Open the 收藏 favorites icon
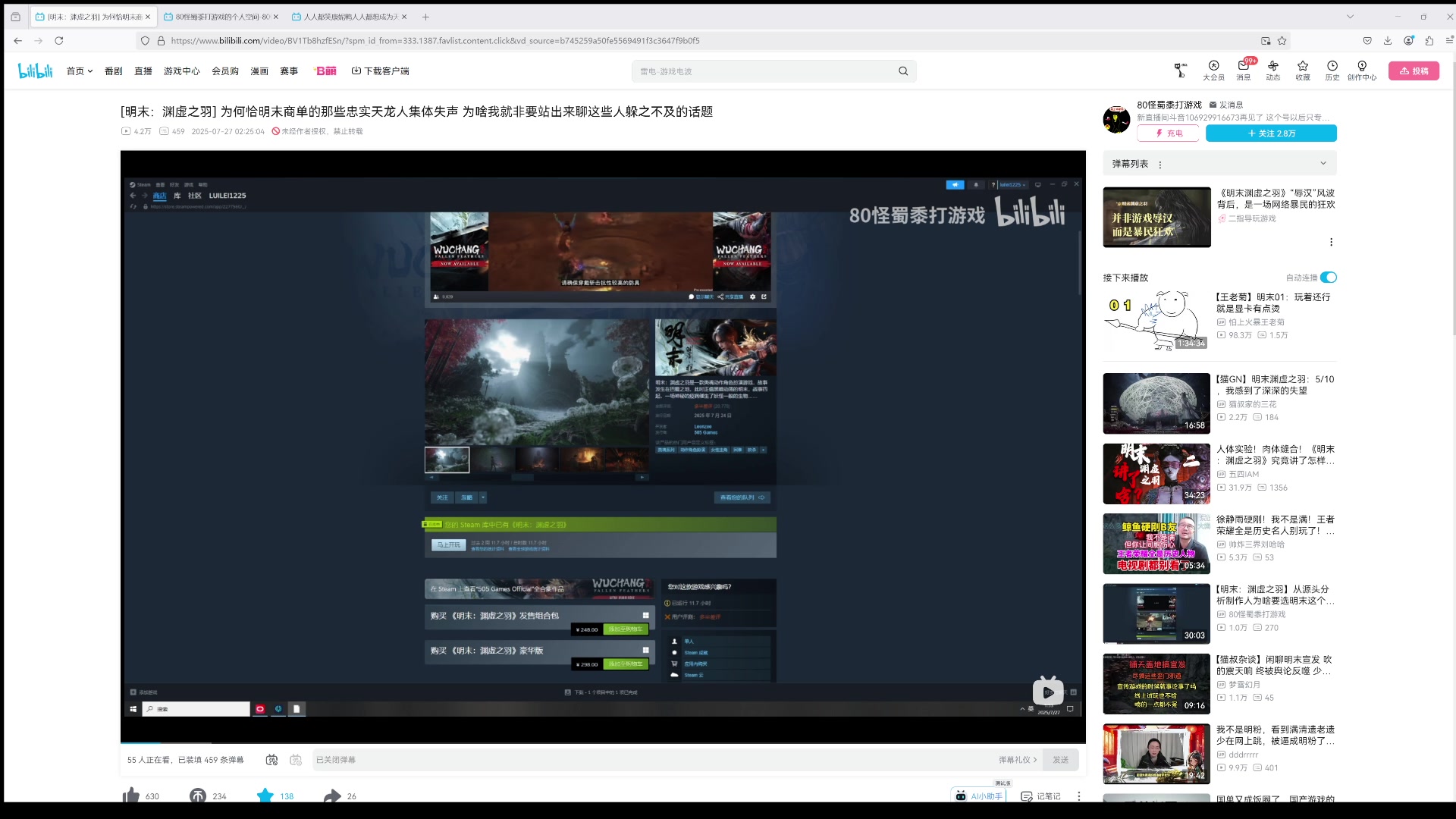 1302,71
